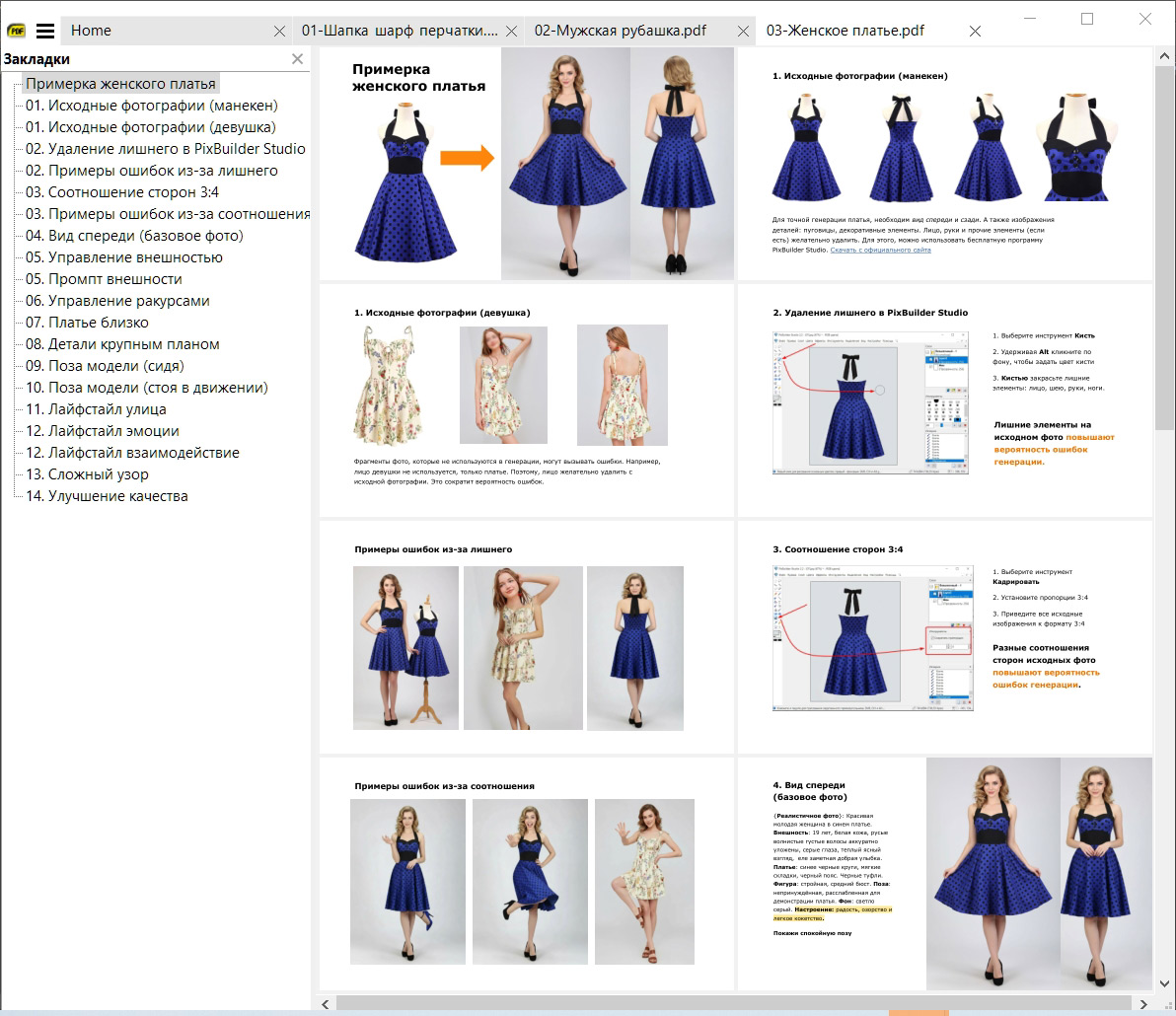Open the hamburger main menu
The image size is (1176, 1016).
click(x=45, y=31)
